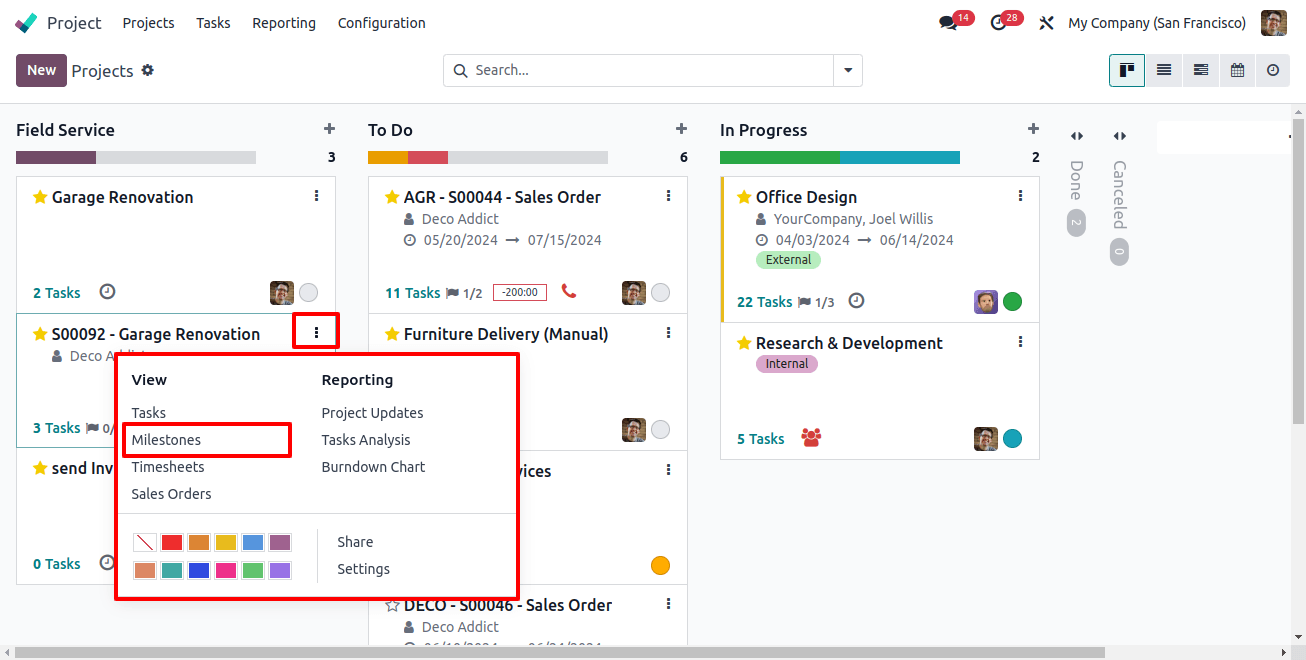Open Settings in the project menu
The height and width of the screenshot is (660, 1306).
click(x=363, y=569)
